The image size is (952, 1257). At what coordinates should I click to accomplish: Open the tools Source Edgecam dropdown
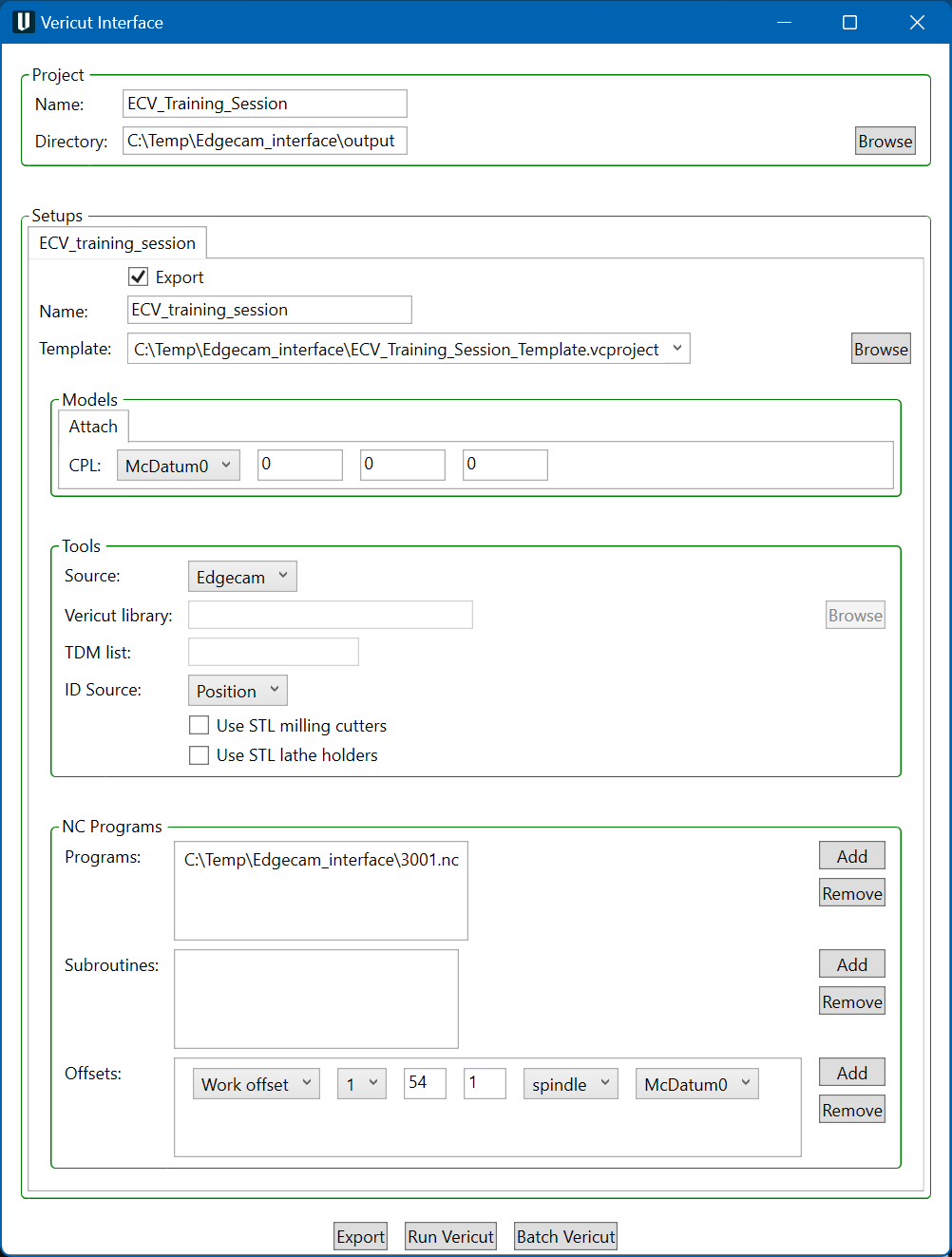coord(242,577)
